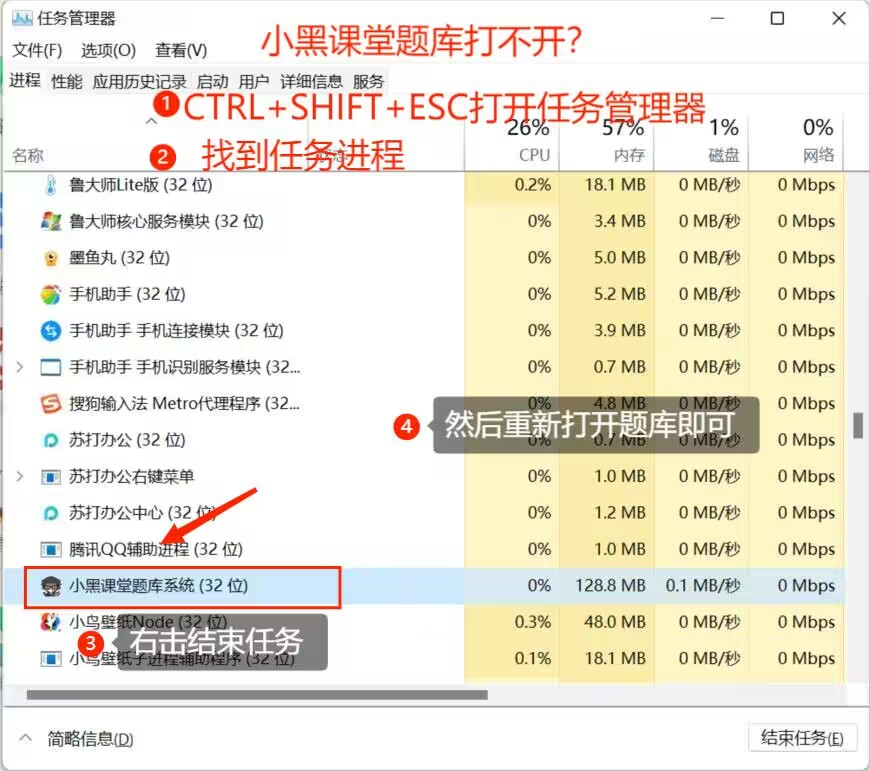Image resolution: width=870 pixels, height=771 pixels.
Task: Maximize the Task Manager window
Action: 777,18
